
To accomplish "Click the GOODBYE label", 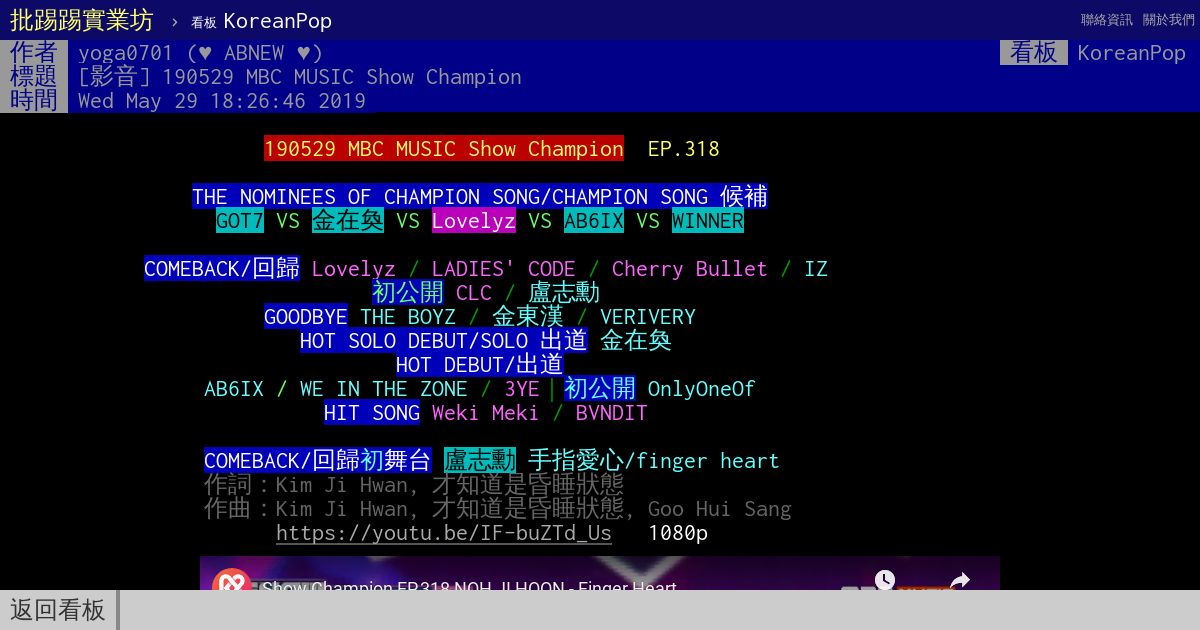I will [x=306, y=317].
